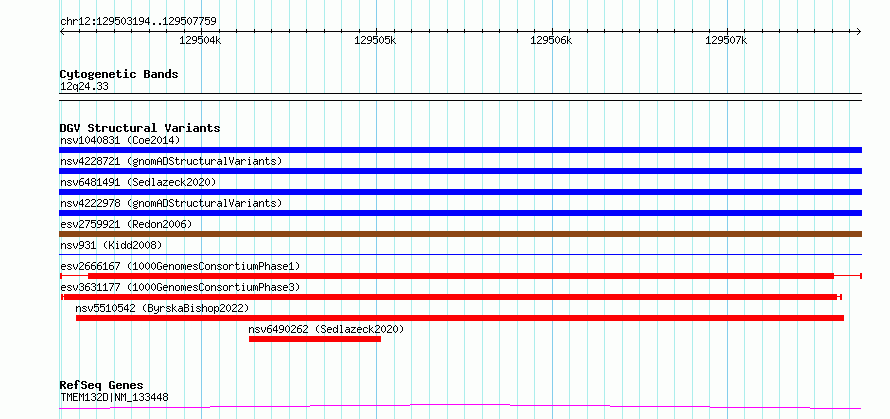Viewport: 890px width, 419px height.
Task: Open nsv4222978 (gnomADStructuralVariants) label
Action: click(x=171, y=203)
